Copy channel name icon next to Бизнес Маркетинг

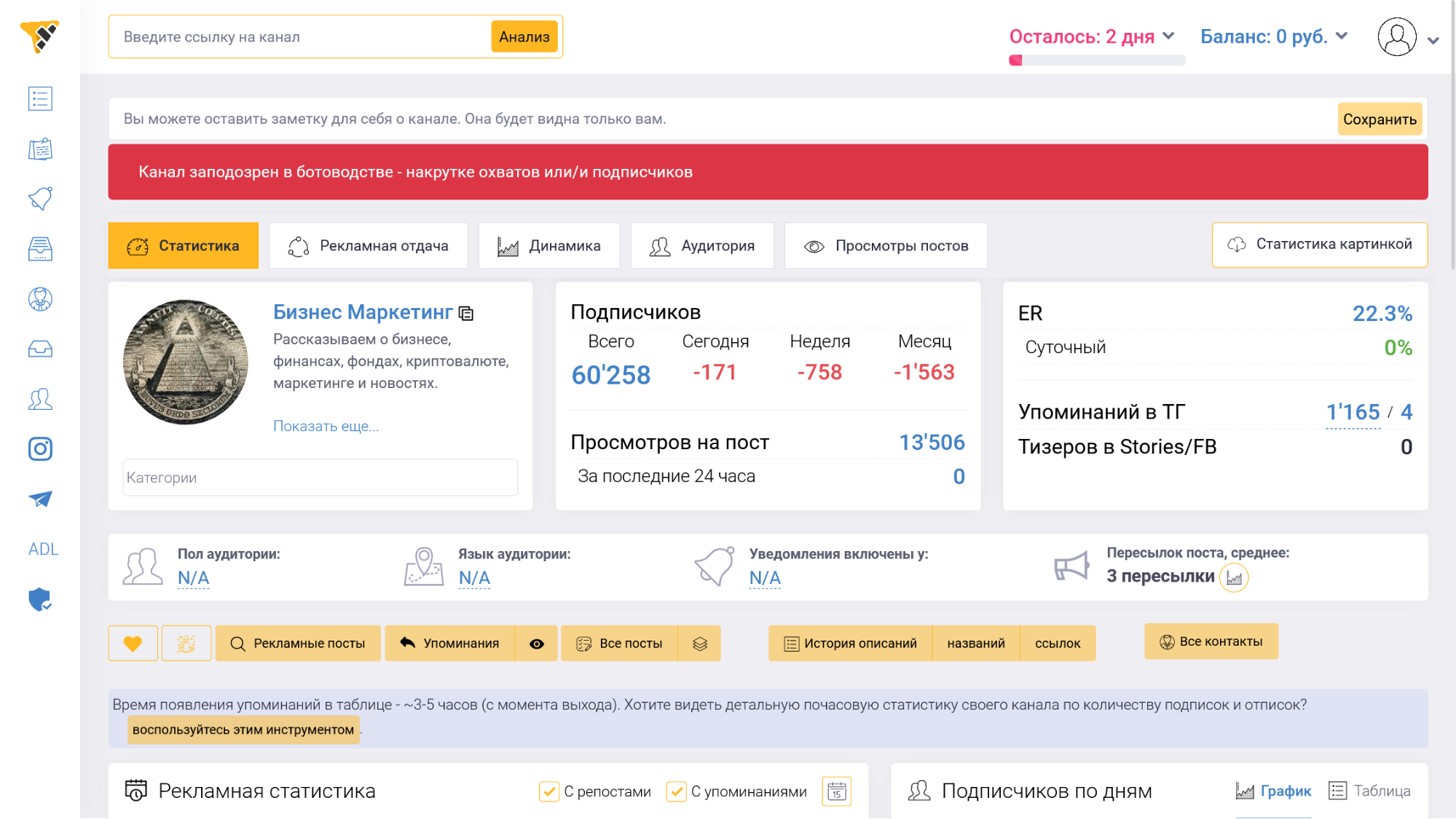[x=466, y=314]
